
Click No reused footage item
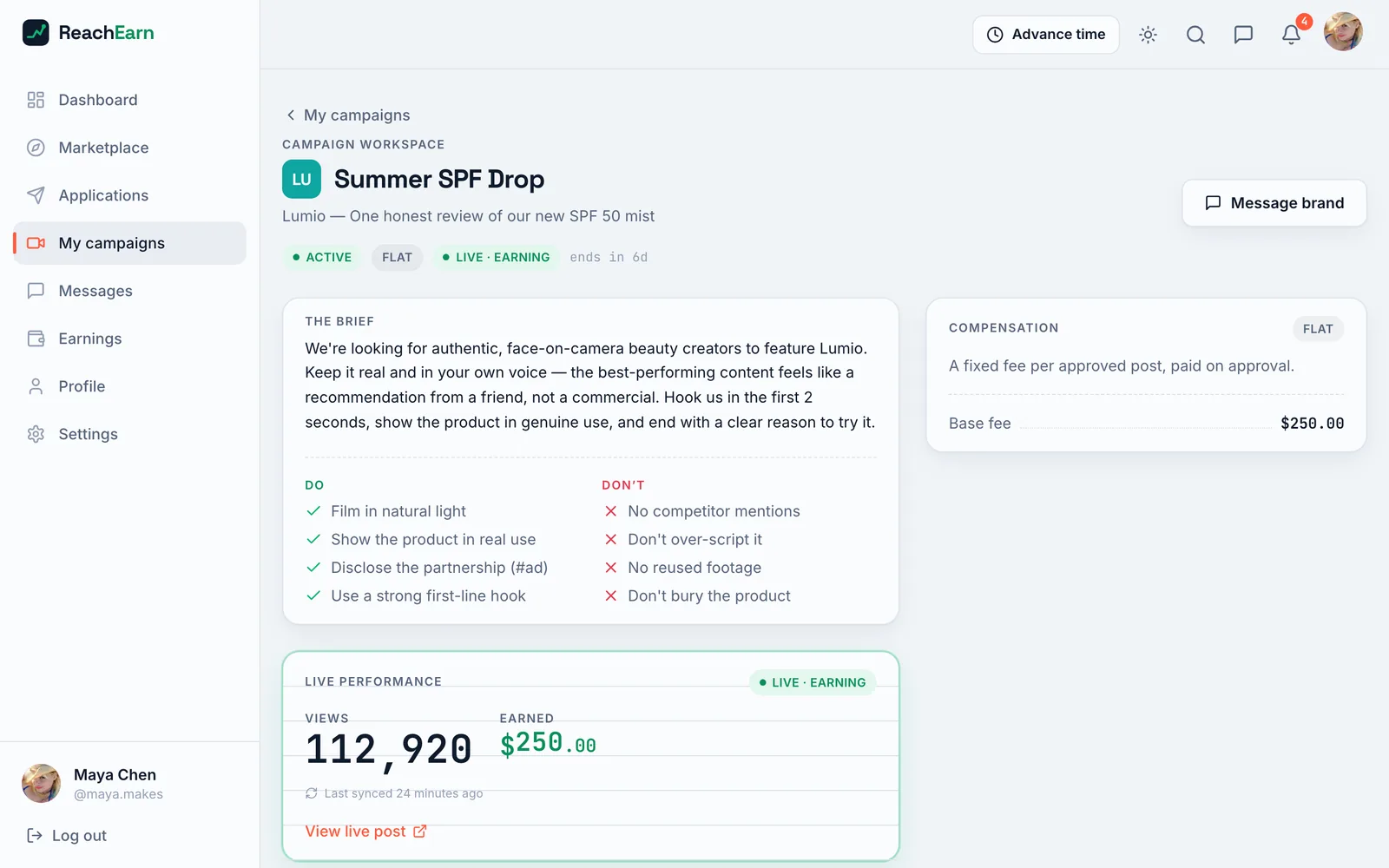[682, 568]
